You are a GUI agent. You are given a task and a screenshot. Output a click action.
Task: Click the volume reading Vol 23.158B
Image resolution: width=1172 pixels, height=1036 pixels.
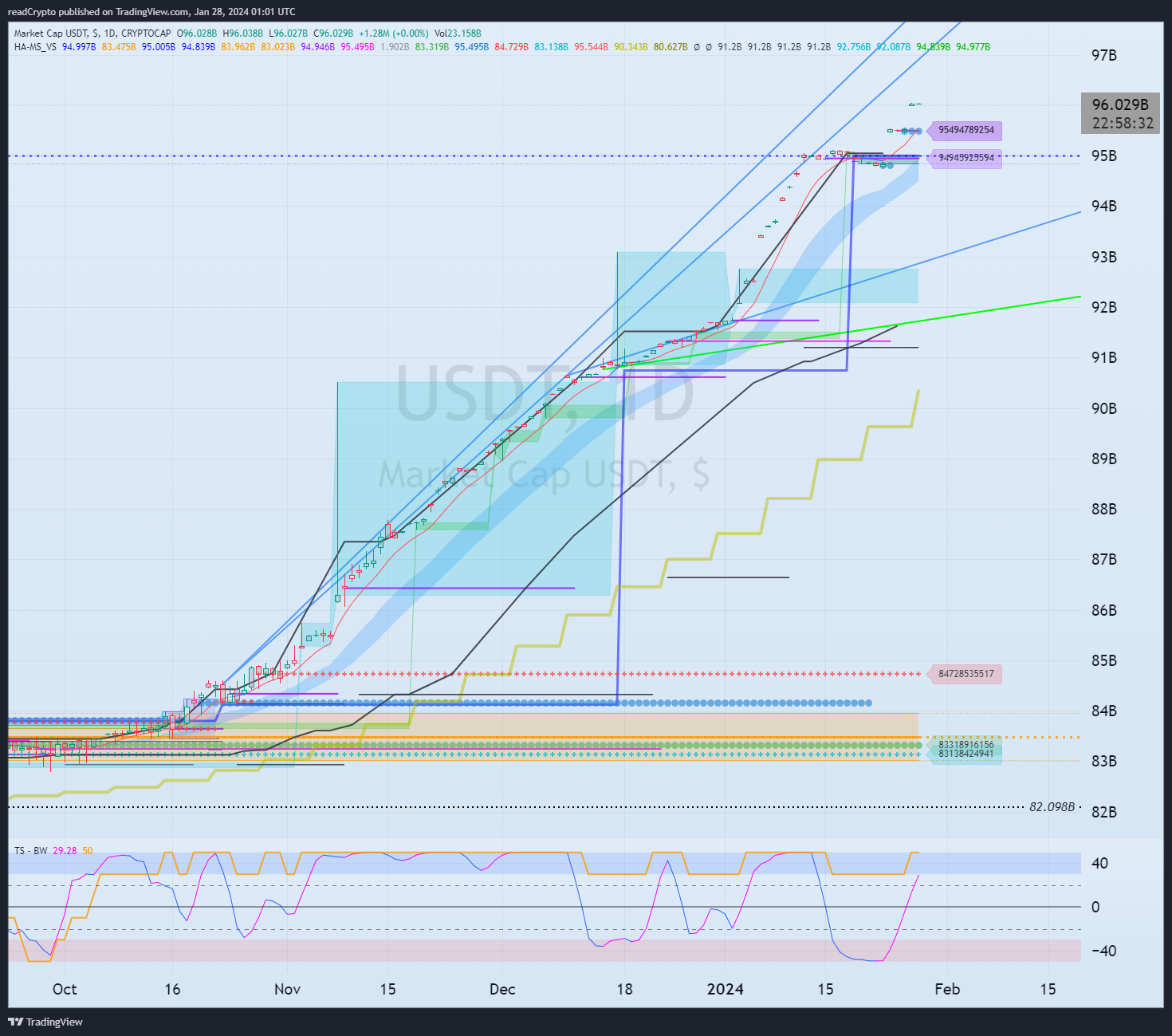point(458,33)
